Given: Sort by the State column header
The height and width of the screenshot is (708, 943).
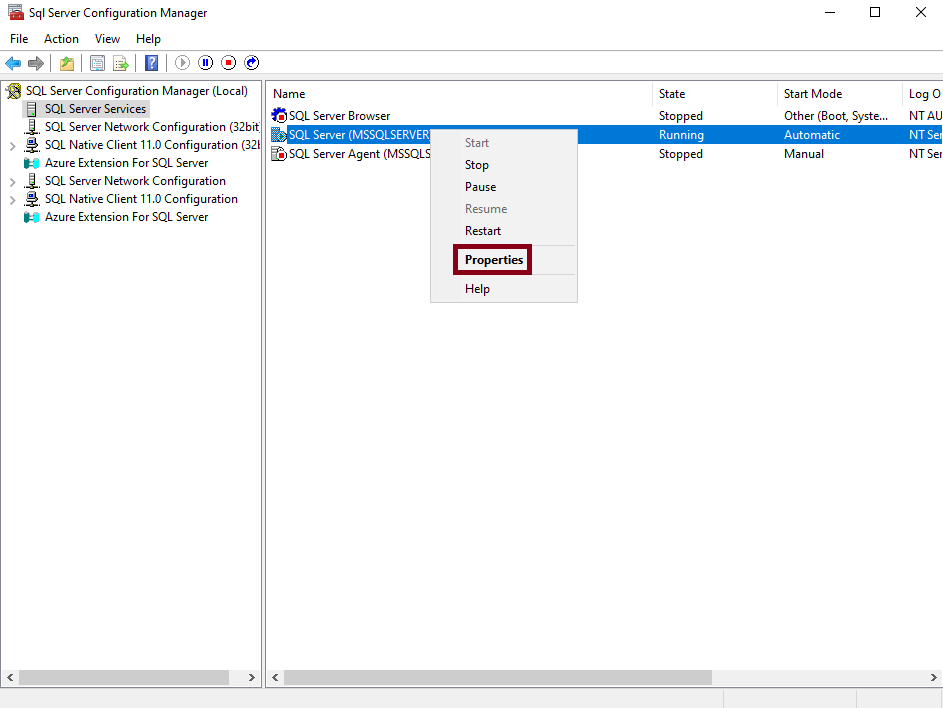Looking at the screenshot, I should 715,94.
